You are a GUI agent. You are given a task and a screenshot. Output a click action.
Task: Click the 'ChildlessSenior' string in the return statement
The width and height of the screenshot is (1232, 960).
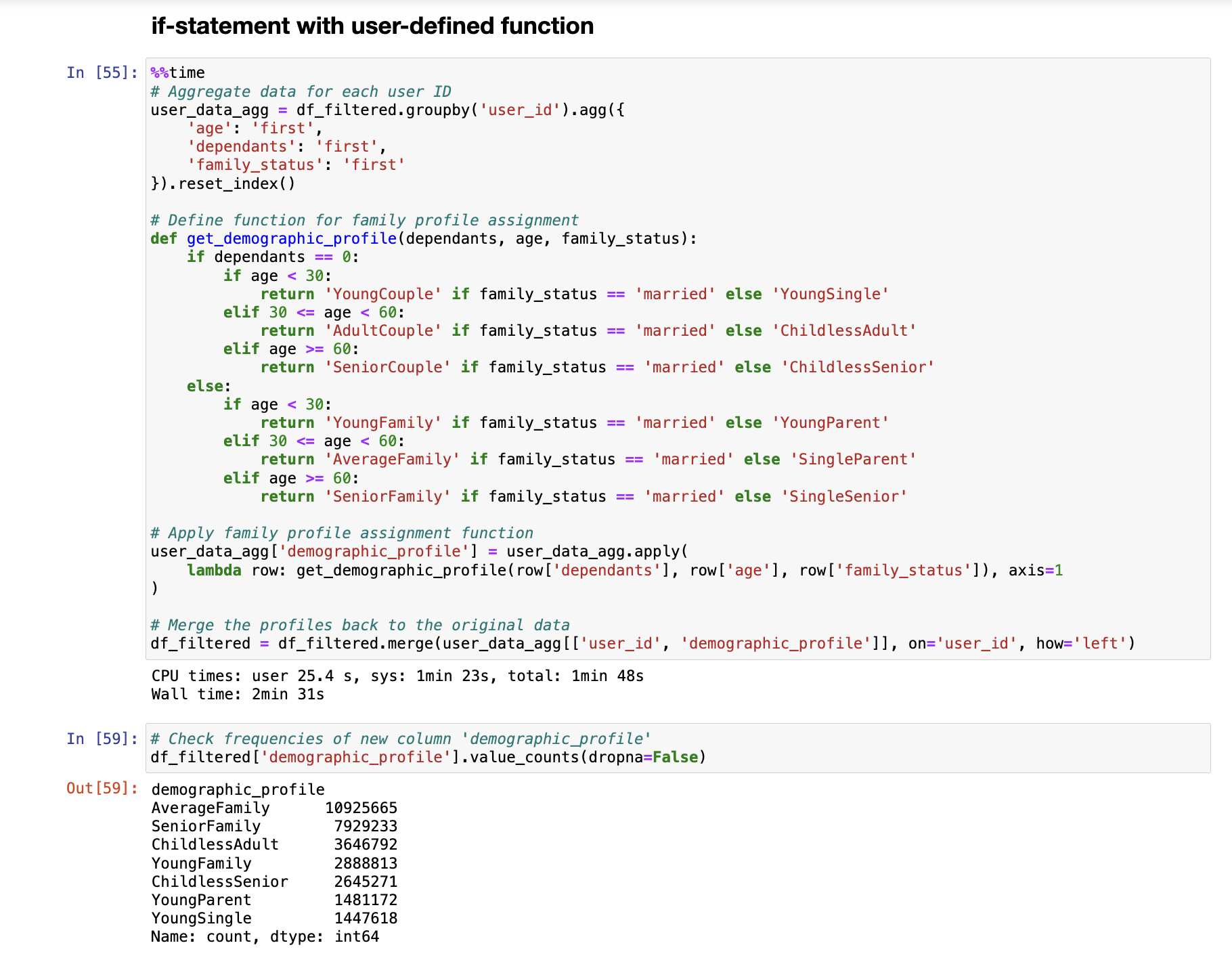[858, 367]
